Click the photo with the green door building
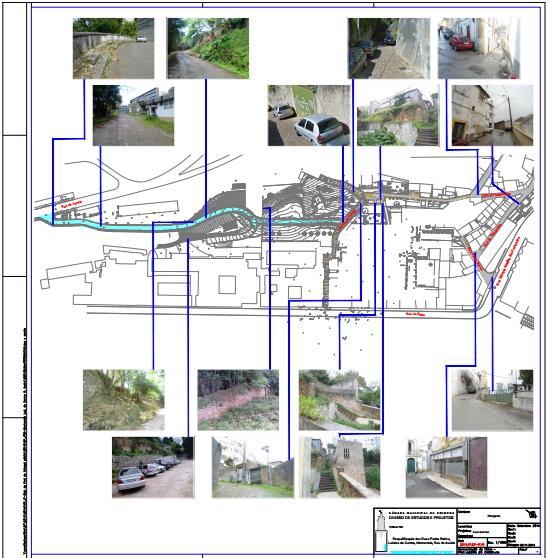The height and width of the screenshot is (558, 550). click(x=446, y=467)
